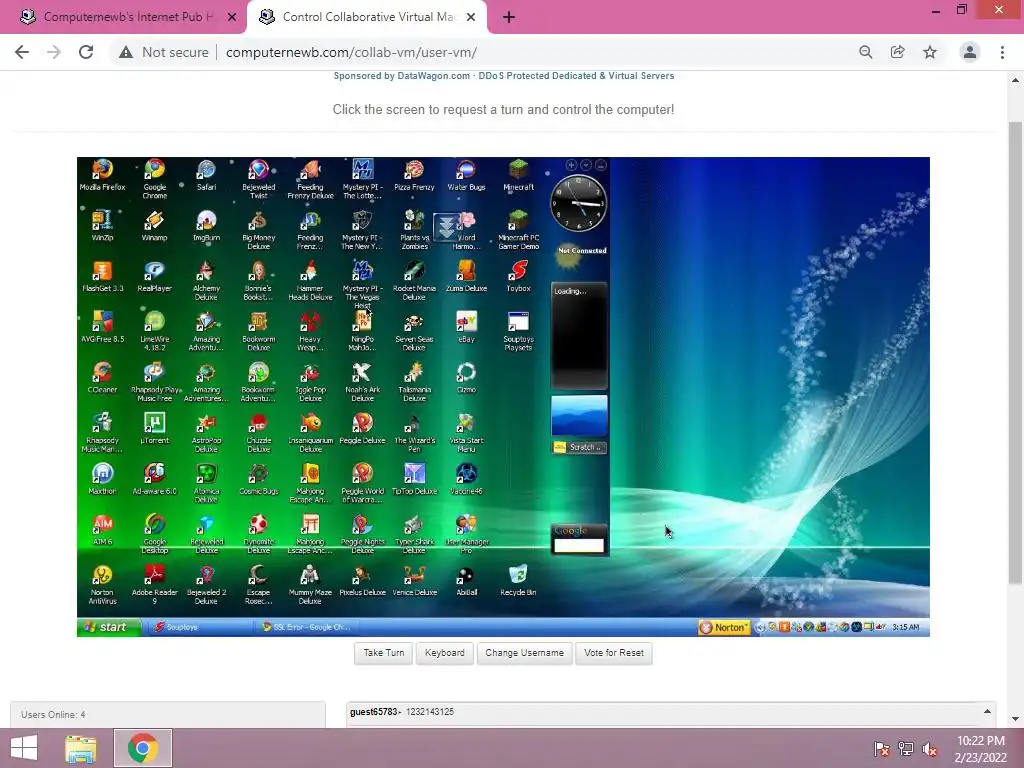Open the Zuma Deluxe desktop icon
Image resolution: width=1024 pixels, height=768 pixels.
[466, 276]
